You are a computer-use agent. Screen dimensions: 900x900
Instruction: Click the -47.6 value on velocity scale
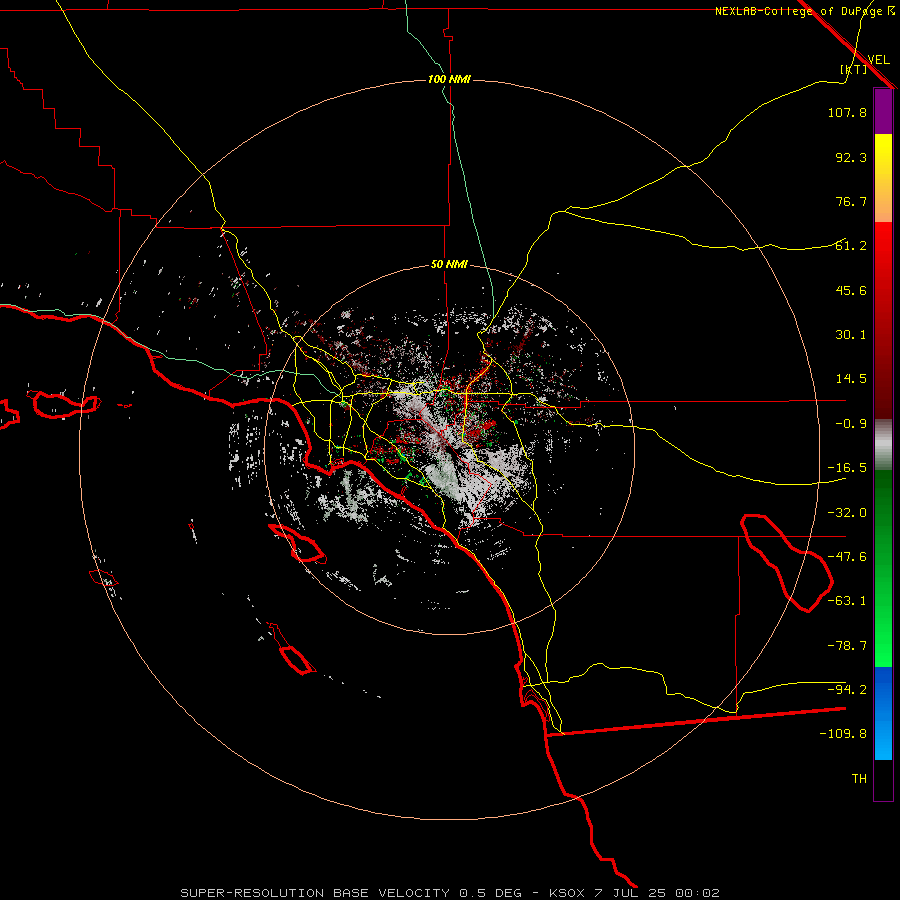click(847, 557)
